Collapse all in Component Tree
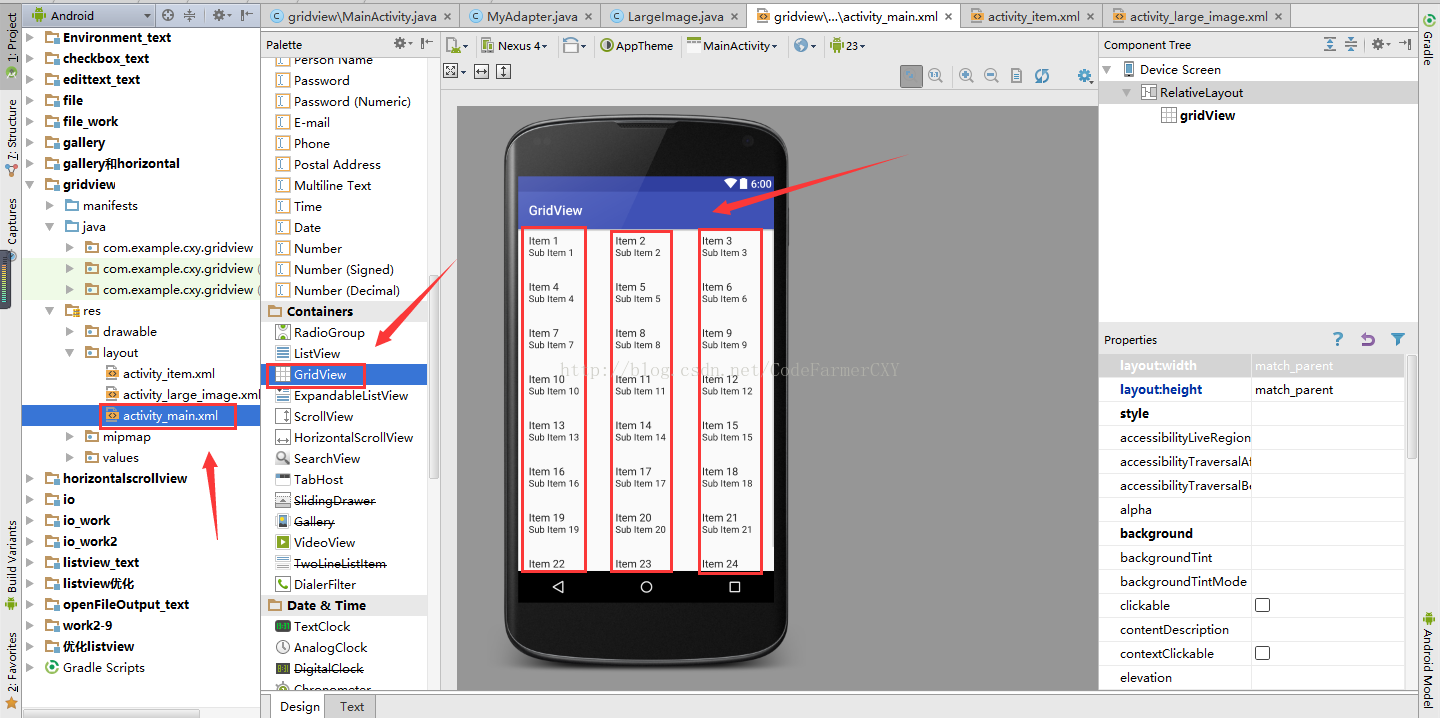The height and width of the screenshot is (718, 1440). coord(1351,44)
